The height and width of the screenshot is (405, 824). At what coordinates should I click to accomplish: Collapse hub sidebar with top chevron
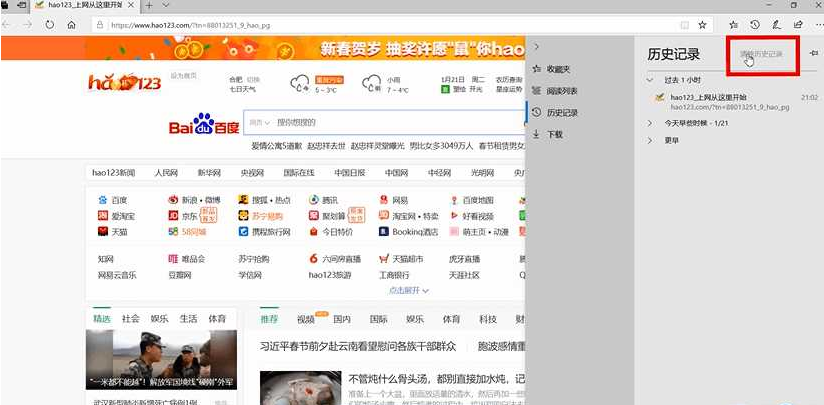point(536,47)
